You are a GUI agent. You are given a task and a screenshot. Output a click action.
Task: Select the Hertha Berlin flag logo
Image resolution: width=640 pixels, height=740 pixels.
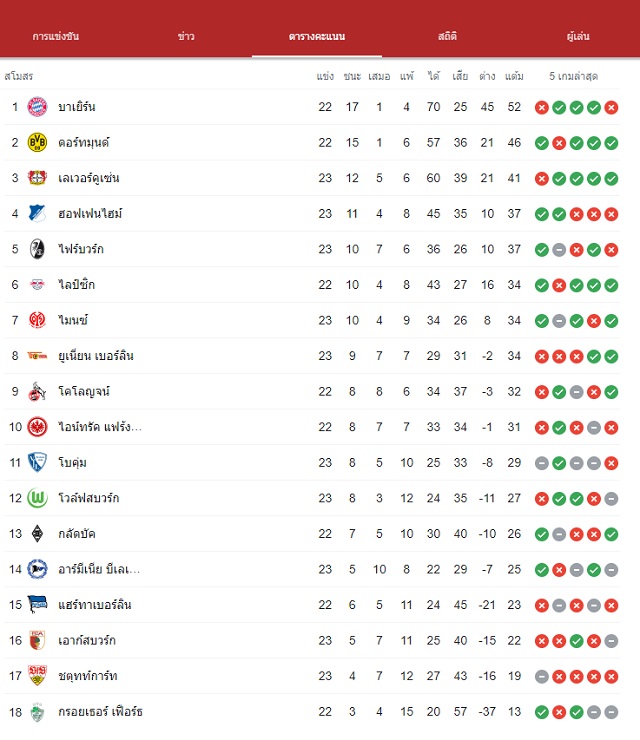37,605
